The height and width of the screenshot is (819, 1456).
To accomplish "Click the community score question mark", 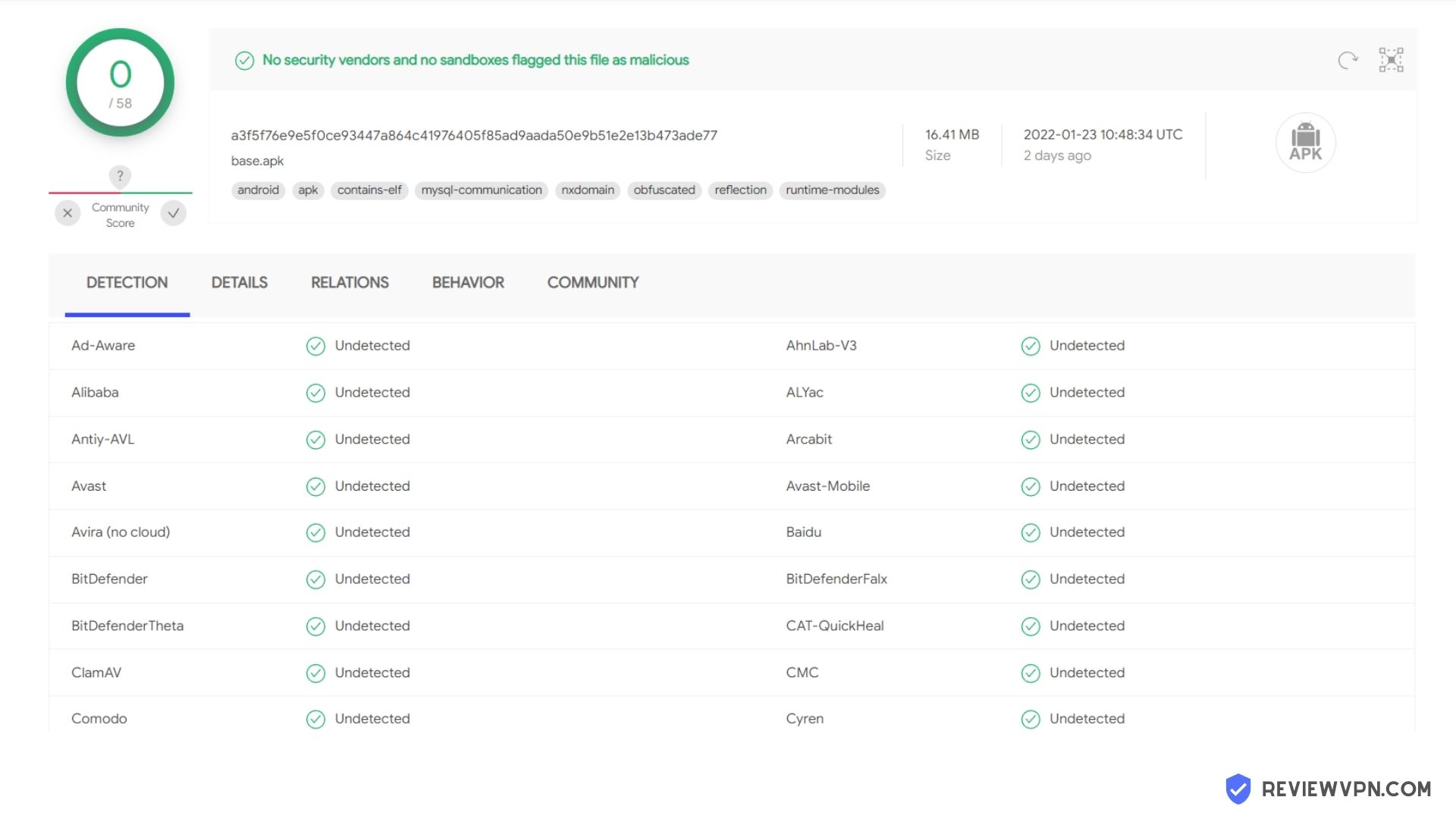I will pos(120,176).
